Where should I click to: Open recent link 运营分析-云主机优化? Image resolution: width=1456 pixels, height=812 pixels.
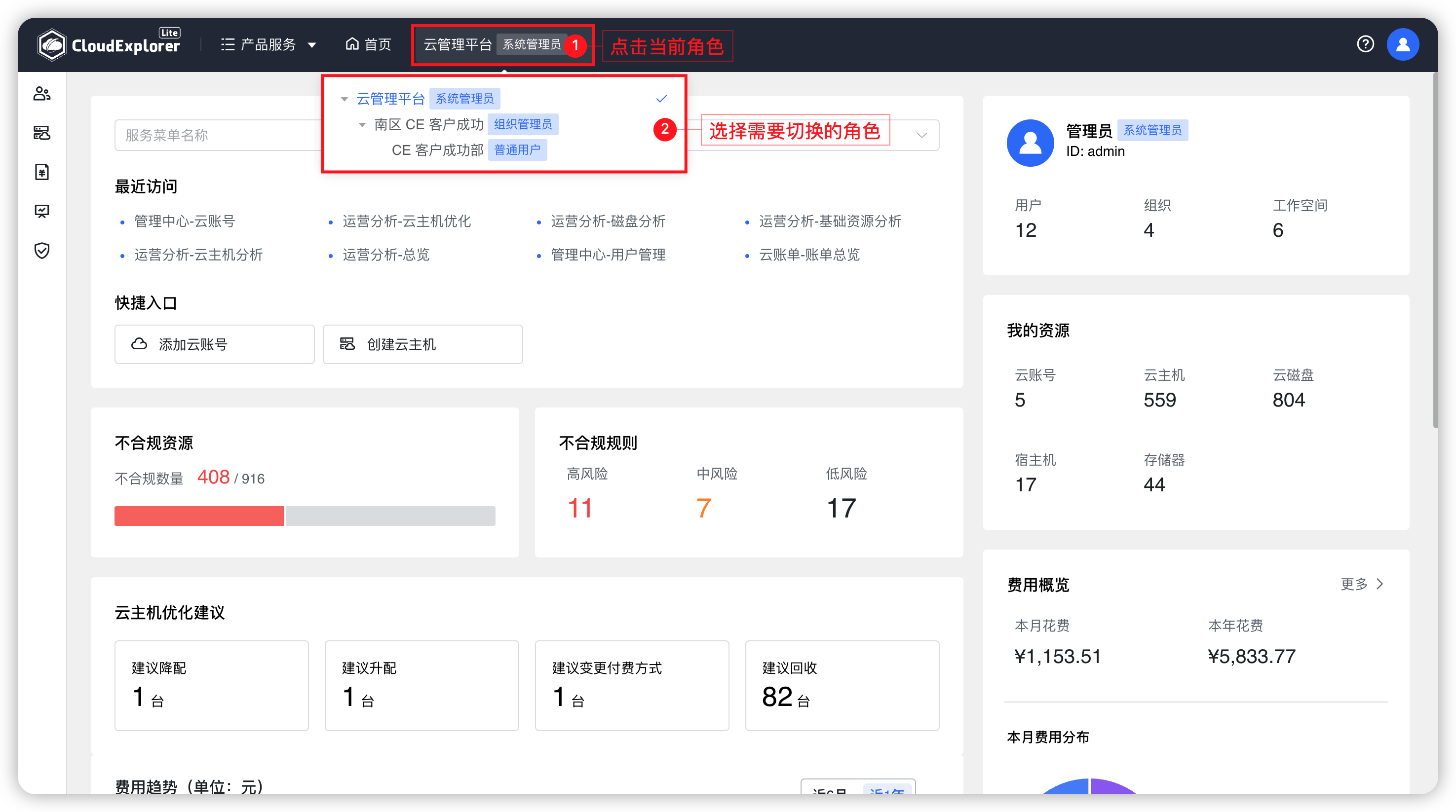coord(406,221)
